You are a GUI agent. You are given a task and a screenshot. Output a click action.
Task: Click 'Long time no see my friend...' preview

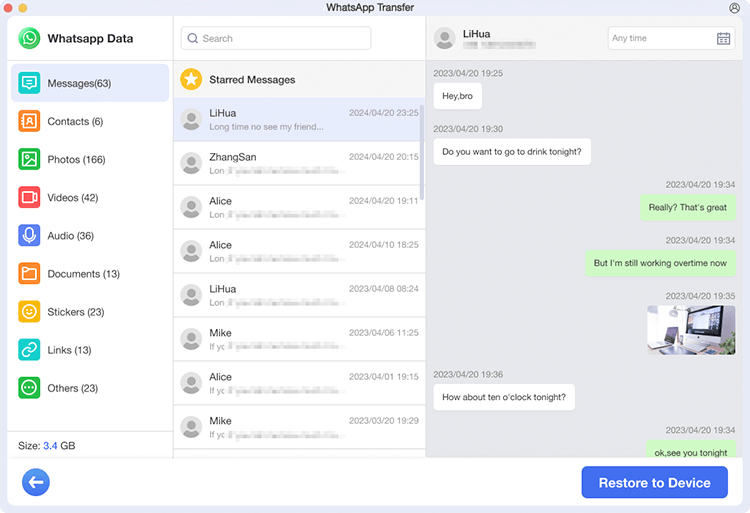[x=266, y=127]
